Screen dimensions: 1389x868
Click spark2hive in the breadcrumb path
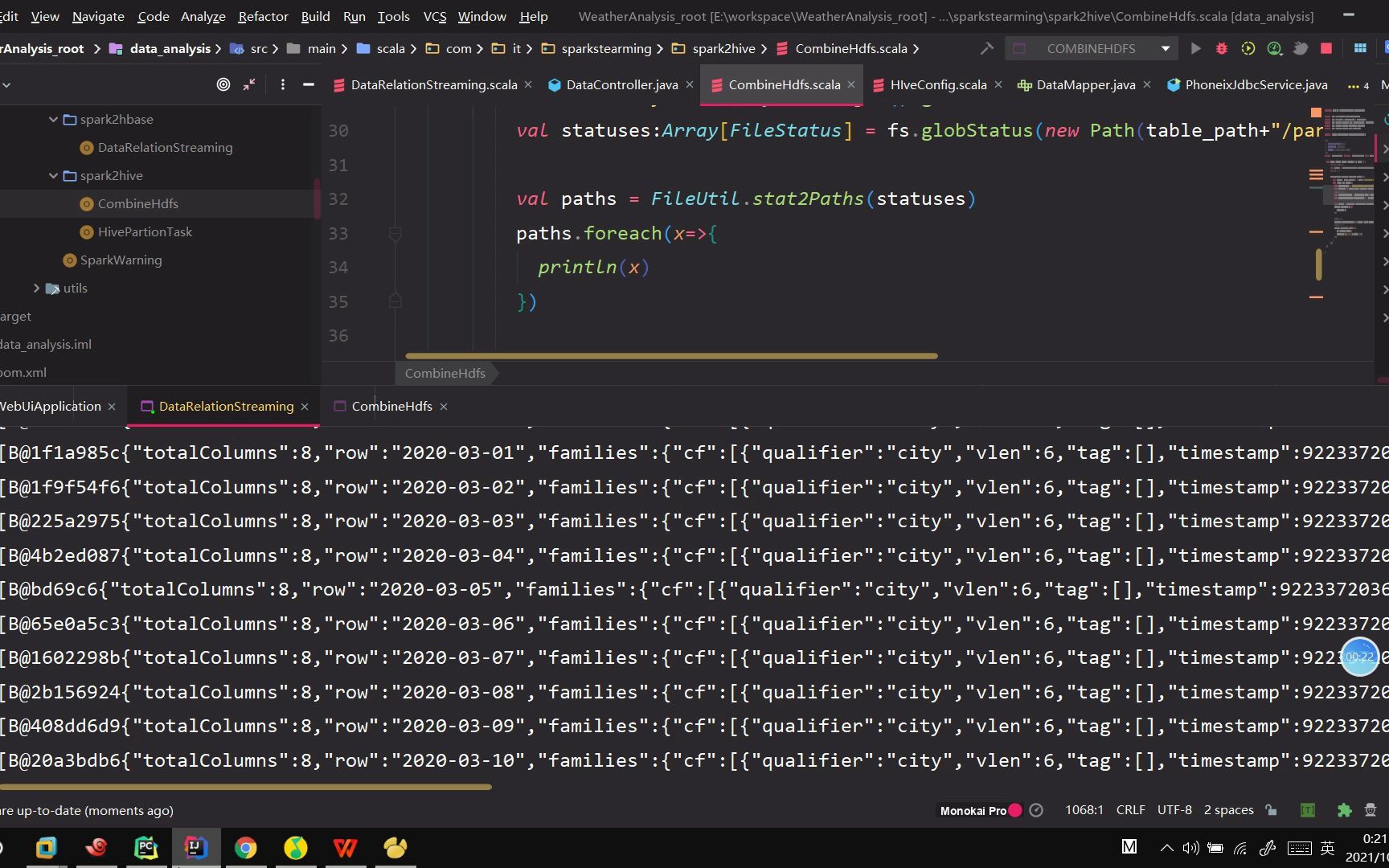[x=723, y=49]
